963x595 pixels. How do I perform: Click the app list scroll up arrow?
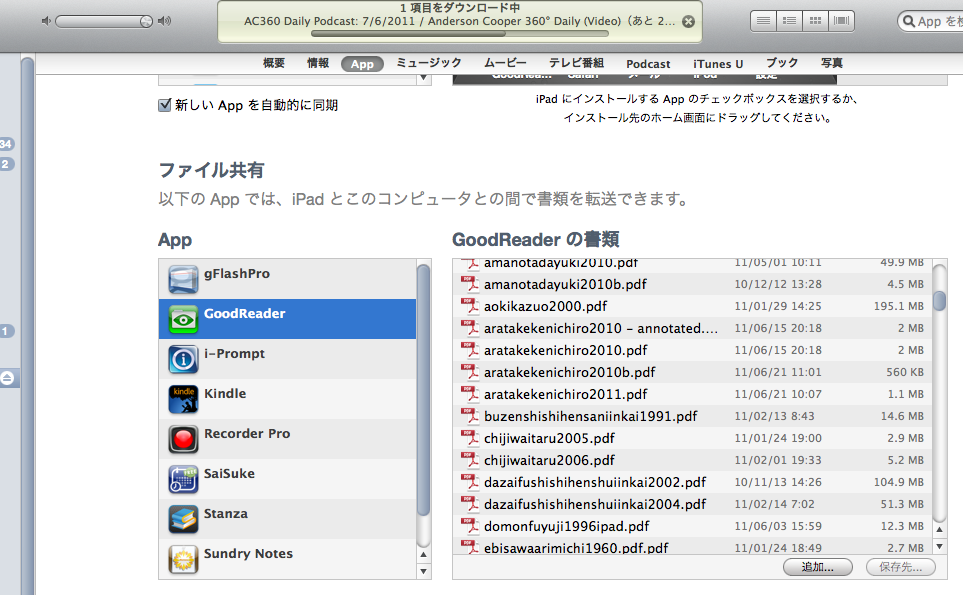(423, 555)
